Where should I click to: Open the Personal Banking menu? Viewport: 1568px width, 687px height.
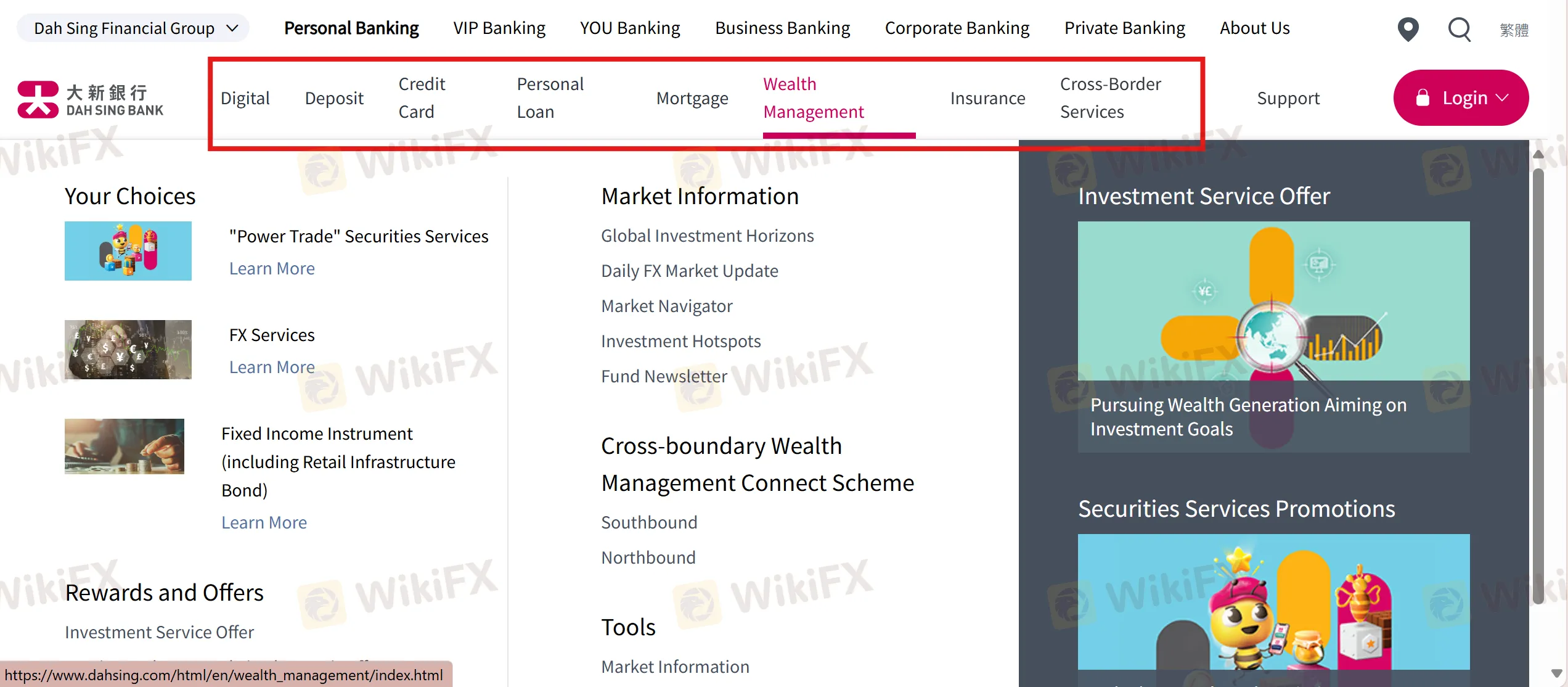351,27
